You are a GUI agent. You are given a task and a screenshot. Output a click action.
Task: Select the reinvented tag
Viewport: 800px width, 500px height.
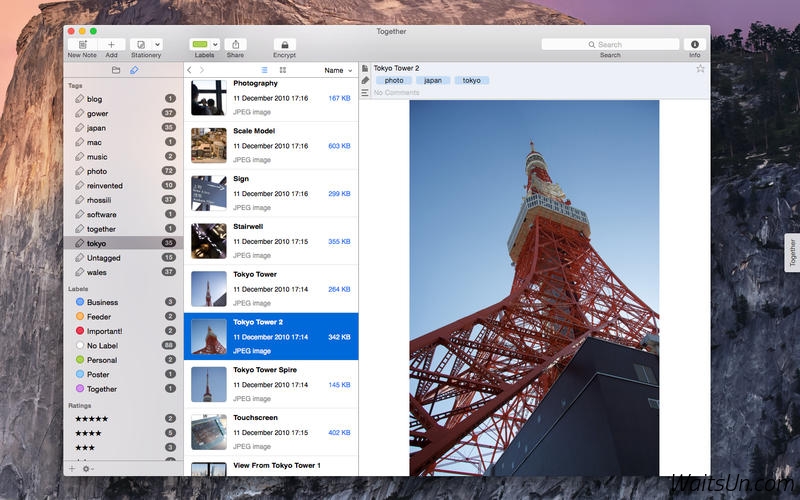click(x=123, y=186)
